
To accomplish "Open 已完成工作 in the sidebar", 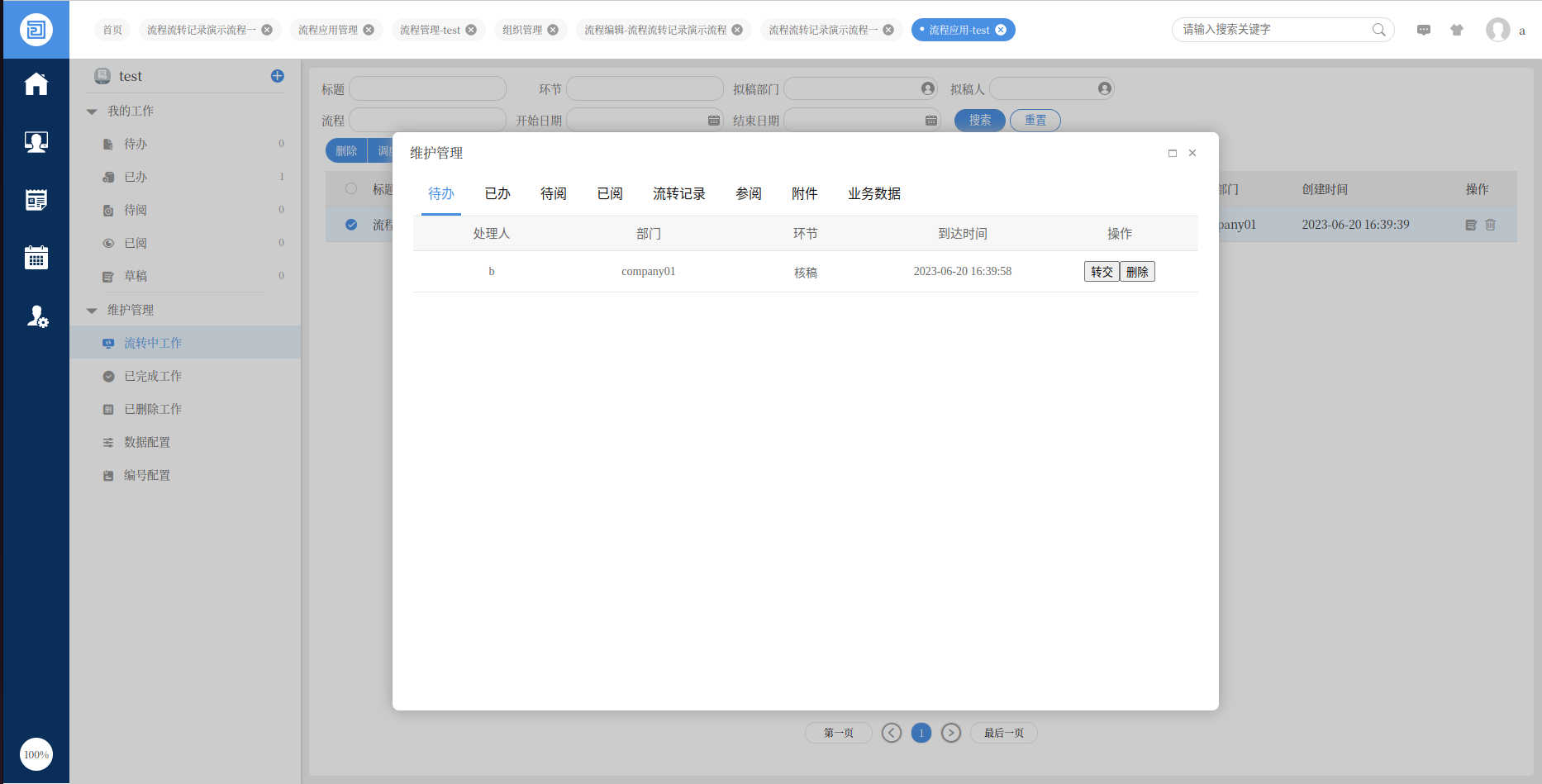I will click(153, 376).
